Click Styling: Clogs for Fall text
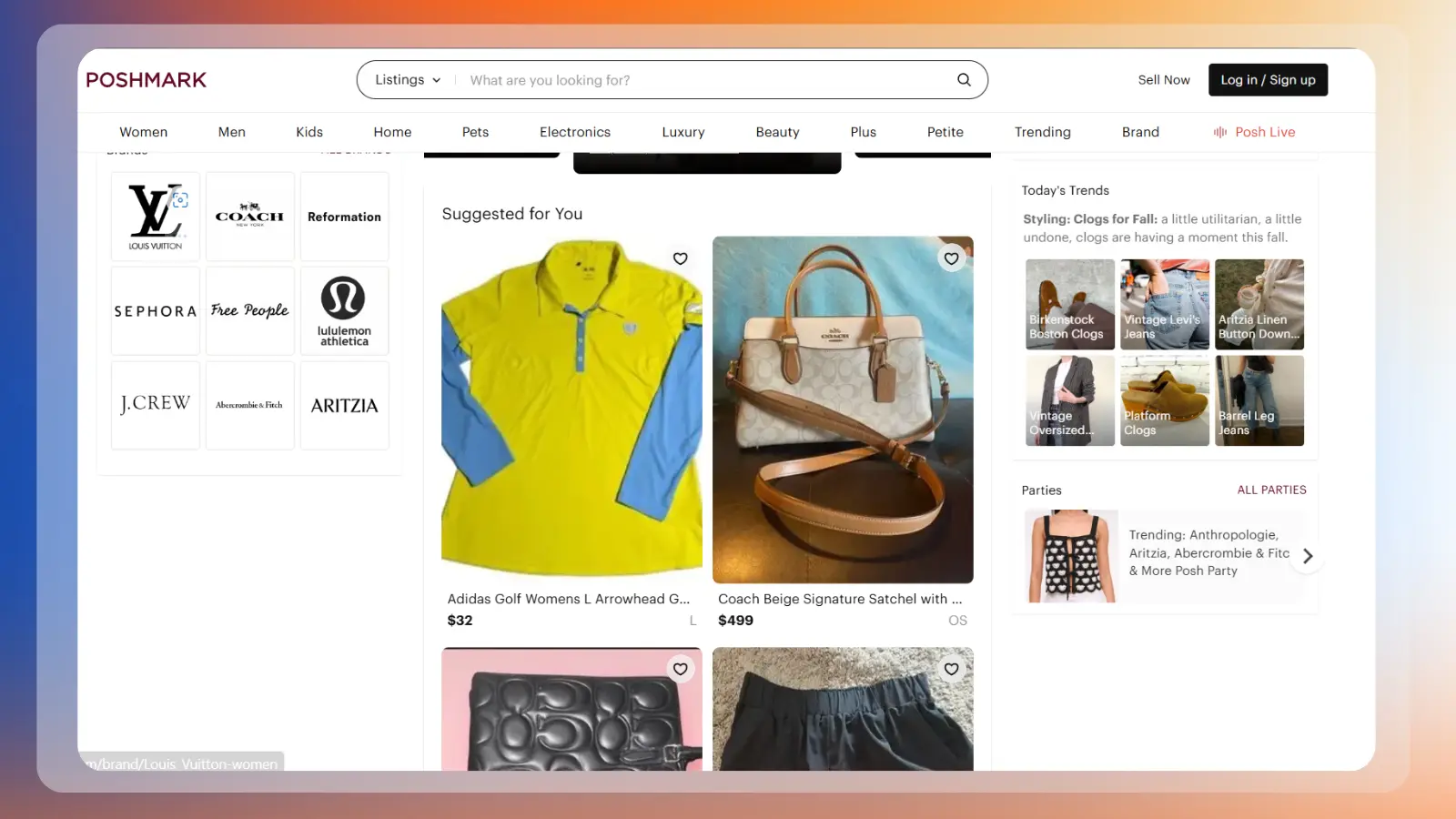 (x=1090, y=219)
